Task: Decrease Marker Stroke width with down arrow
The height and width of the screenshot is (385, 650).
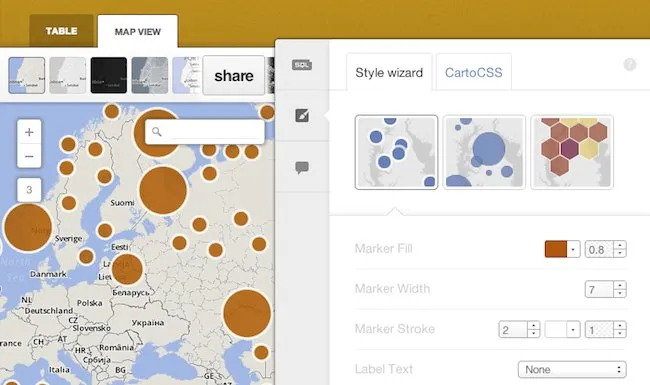Action: point(534,334)
